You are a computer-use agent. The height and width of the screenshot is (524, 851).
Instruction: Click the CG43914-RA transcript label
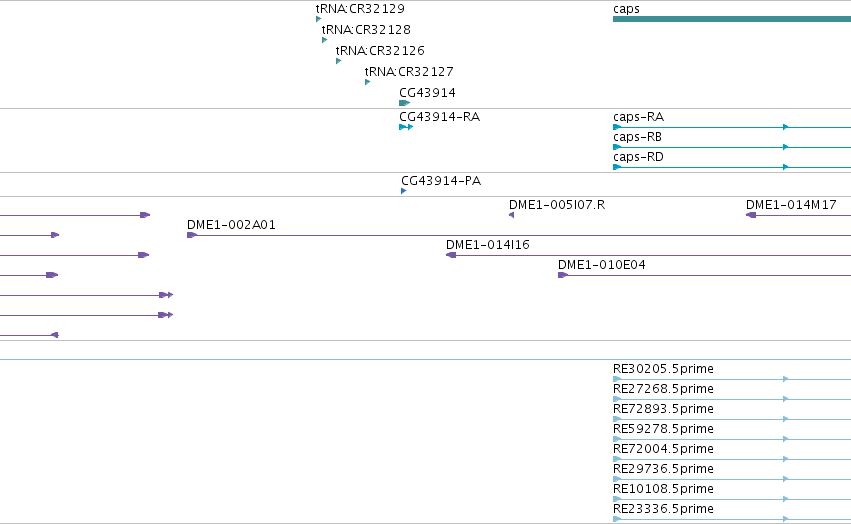coord(440,117)
